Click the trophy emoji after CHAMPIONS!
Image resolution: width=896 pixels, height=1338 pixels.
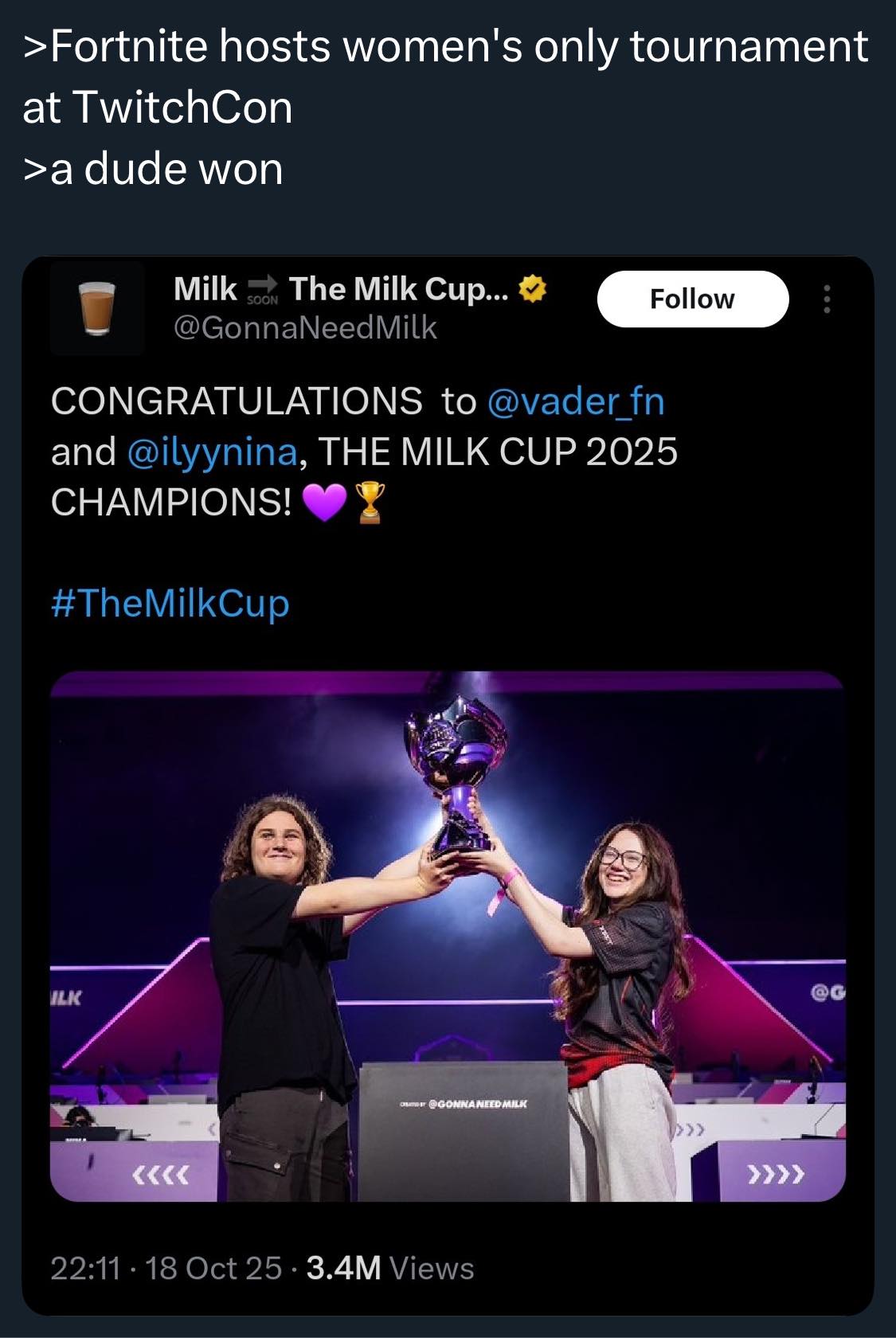click(x=369, y=503)
